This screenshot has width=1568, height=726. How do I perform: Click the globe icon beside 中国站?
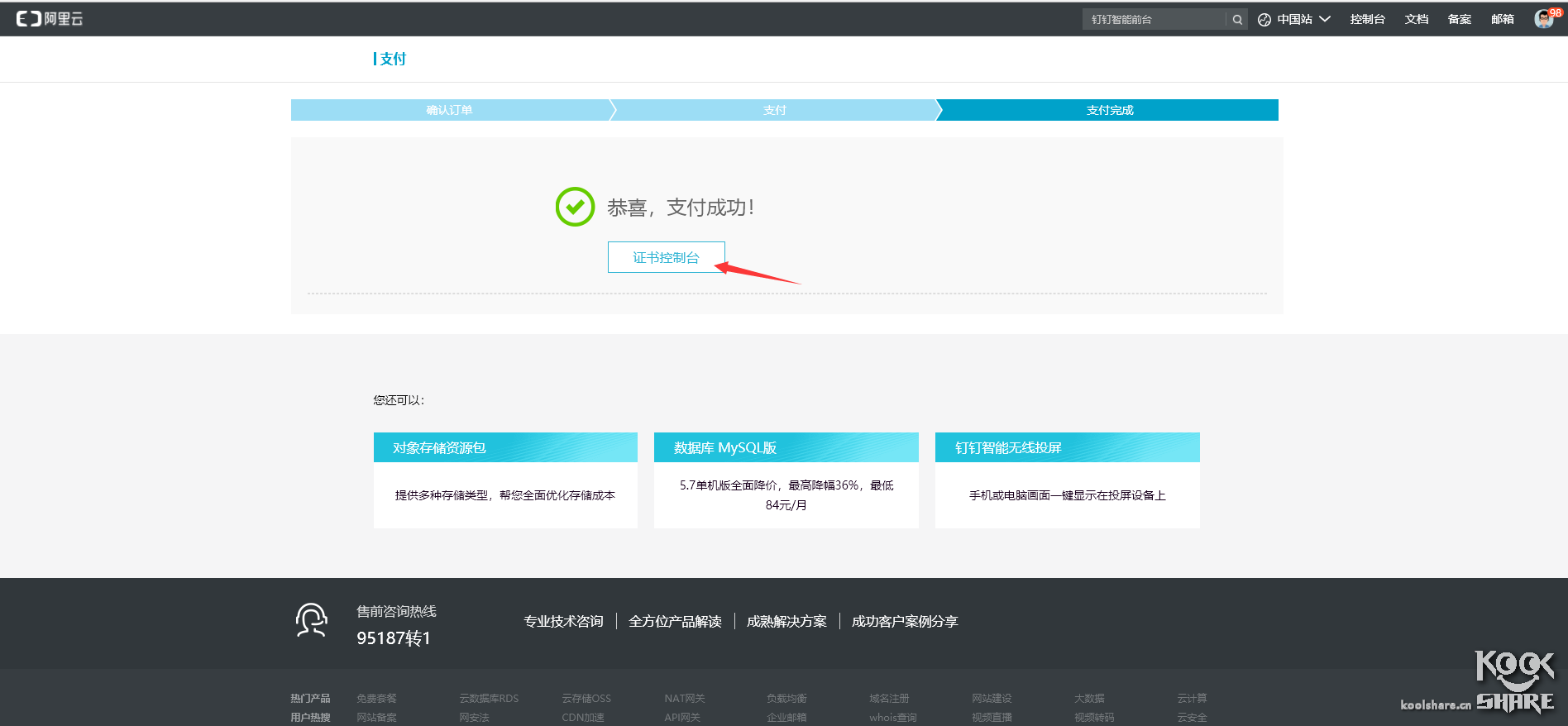coord(1264,20)
